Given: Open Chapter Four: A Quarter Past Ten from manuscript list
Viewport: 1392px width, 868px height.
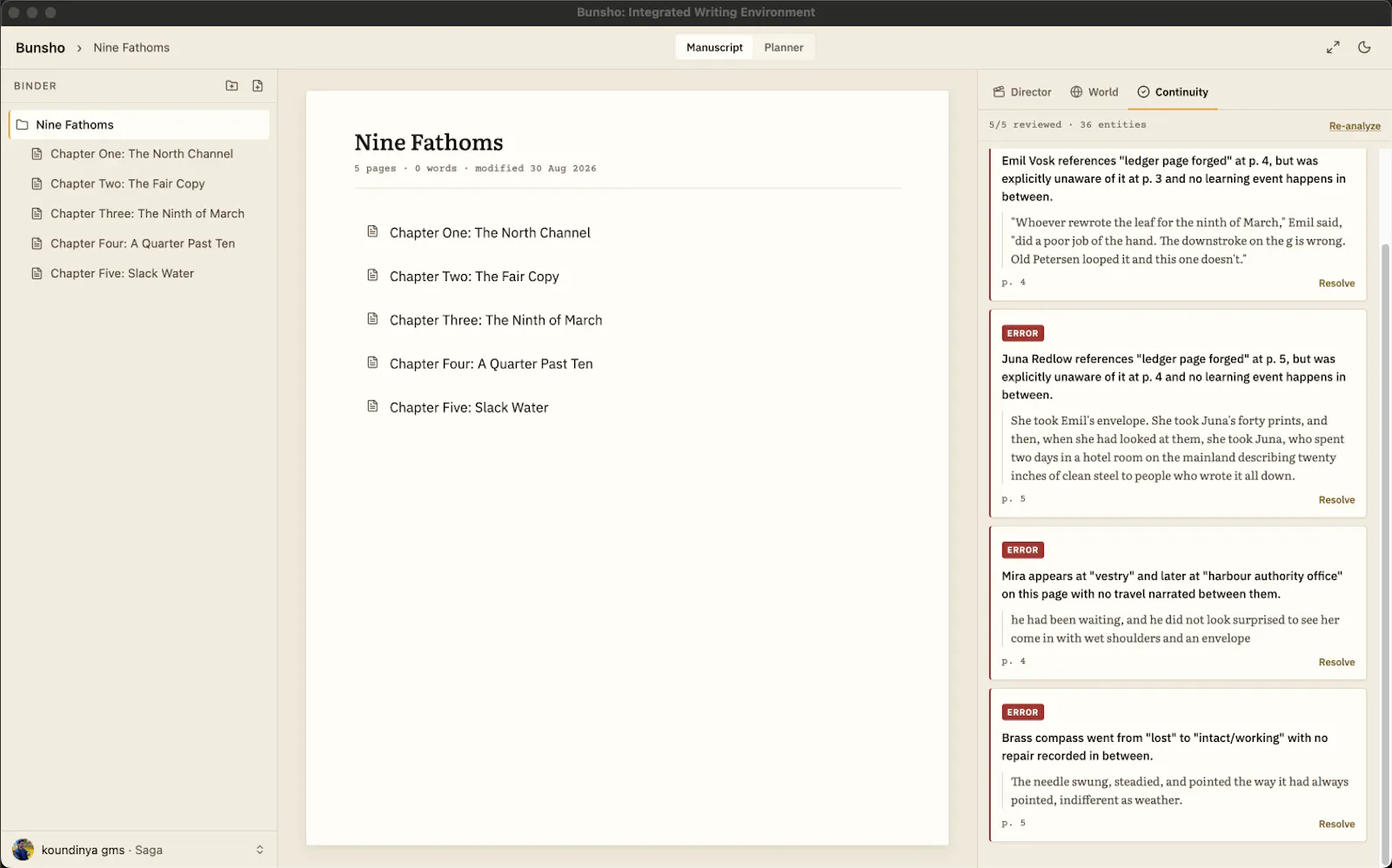Looking at the screenshot, I should click(491, 364).
